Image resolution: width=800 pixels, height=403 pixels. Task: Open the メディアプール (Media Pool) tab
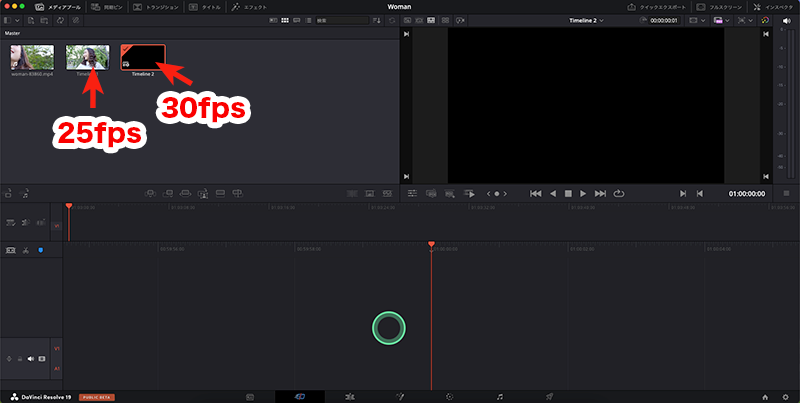pyautogui.click(x=58, y=7)
